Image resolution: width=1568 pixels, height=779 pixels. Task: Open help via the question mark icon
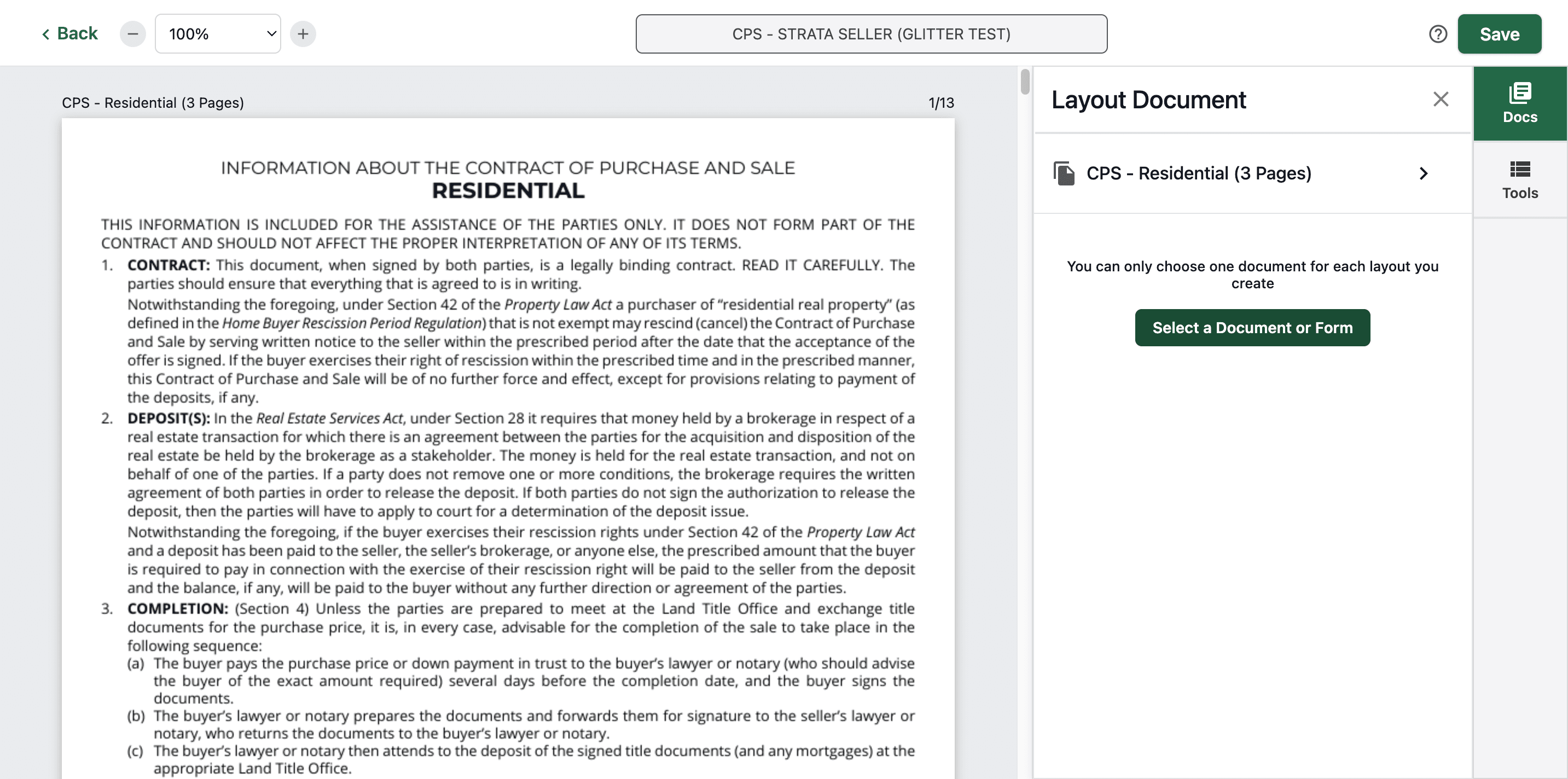tap(1438, 34)
